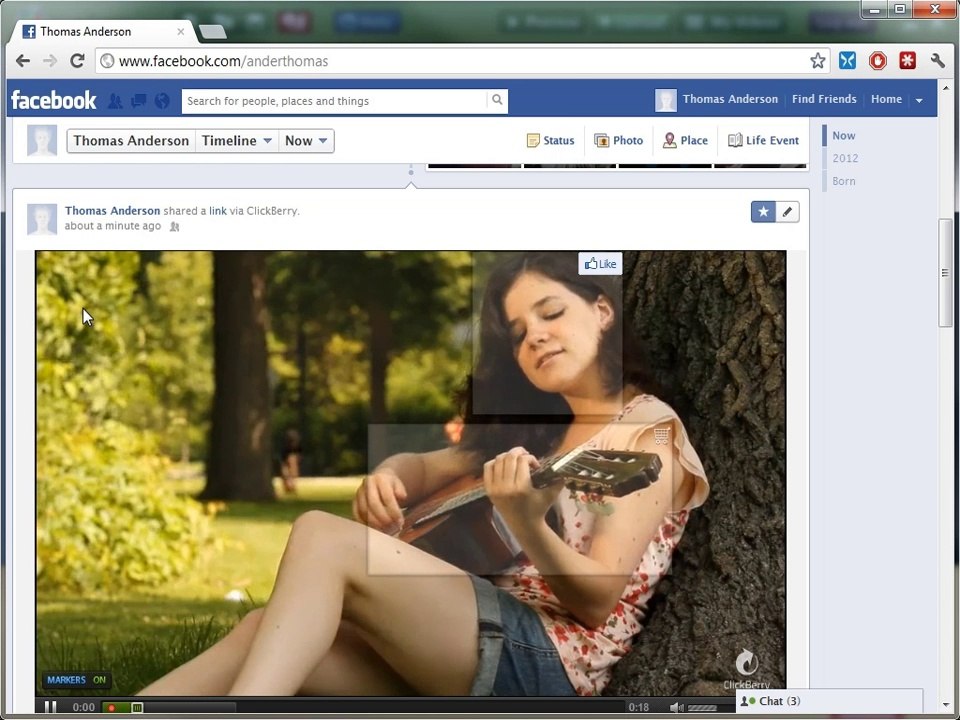Click the 'about a minute ago' timestamp
The height and width of the screenshot is (720, 960).
(113, 226)
